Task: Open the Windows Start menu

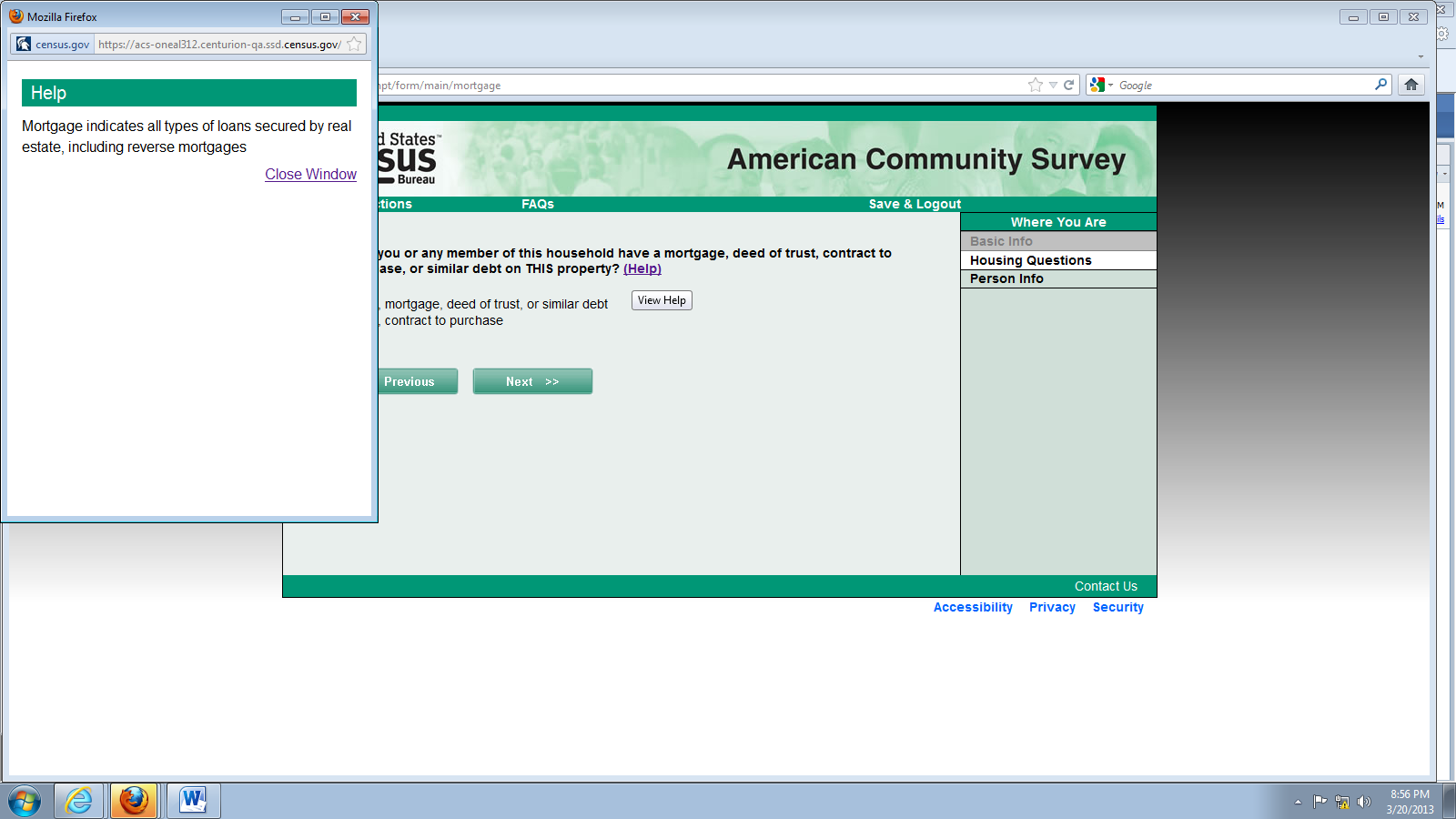Action: 25,801
